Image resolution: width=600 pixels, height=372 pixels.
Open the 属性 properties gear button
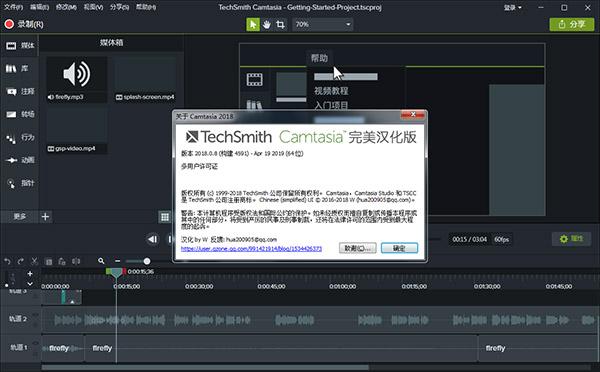pyautogui.click(x=571, y=239)
